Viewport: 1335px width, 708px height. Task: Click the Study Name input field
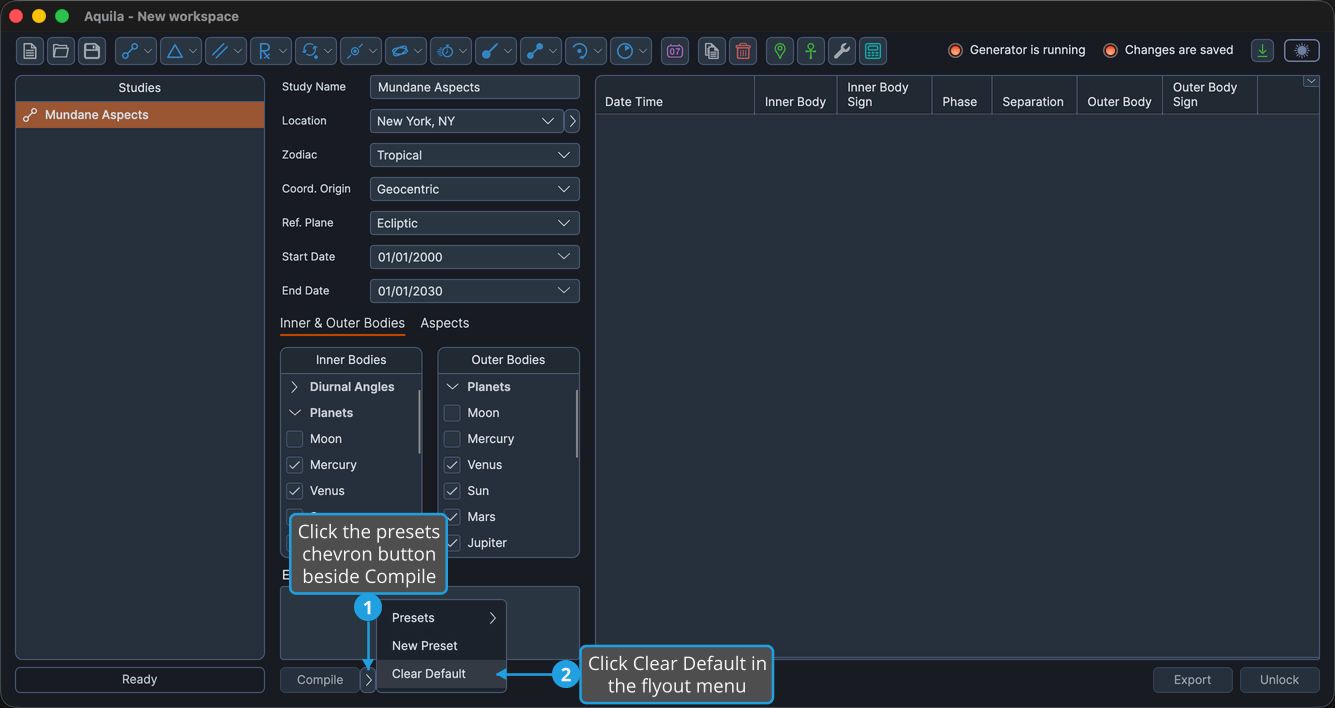(475, 87)
